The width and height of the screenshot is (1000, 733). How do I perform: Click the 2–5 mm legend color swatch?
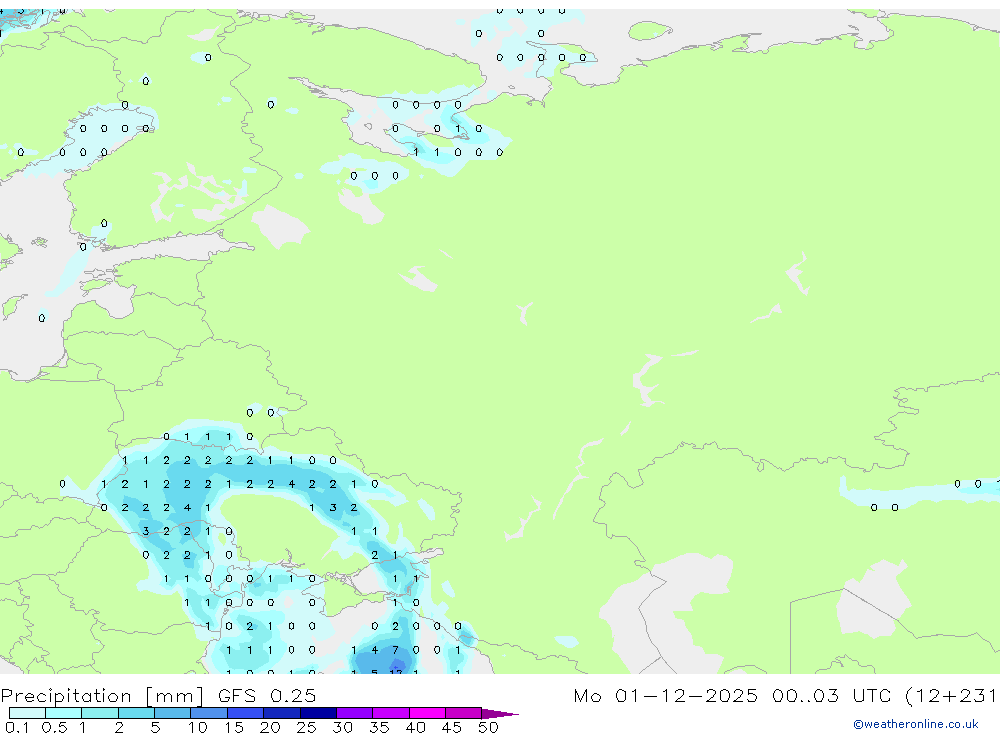(136, 713)
